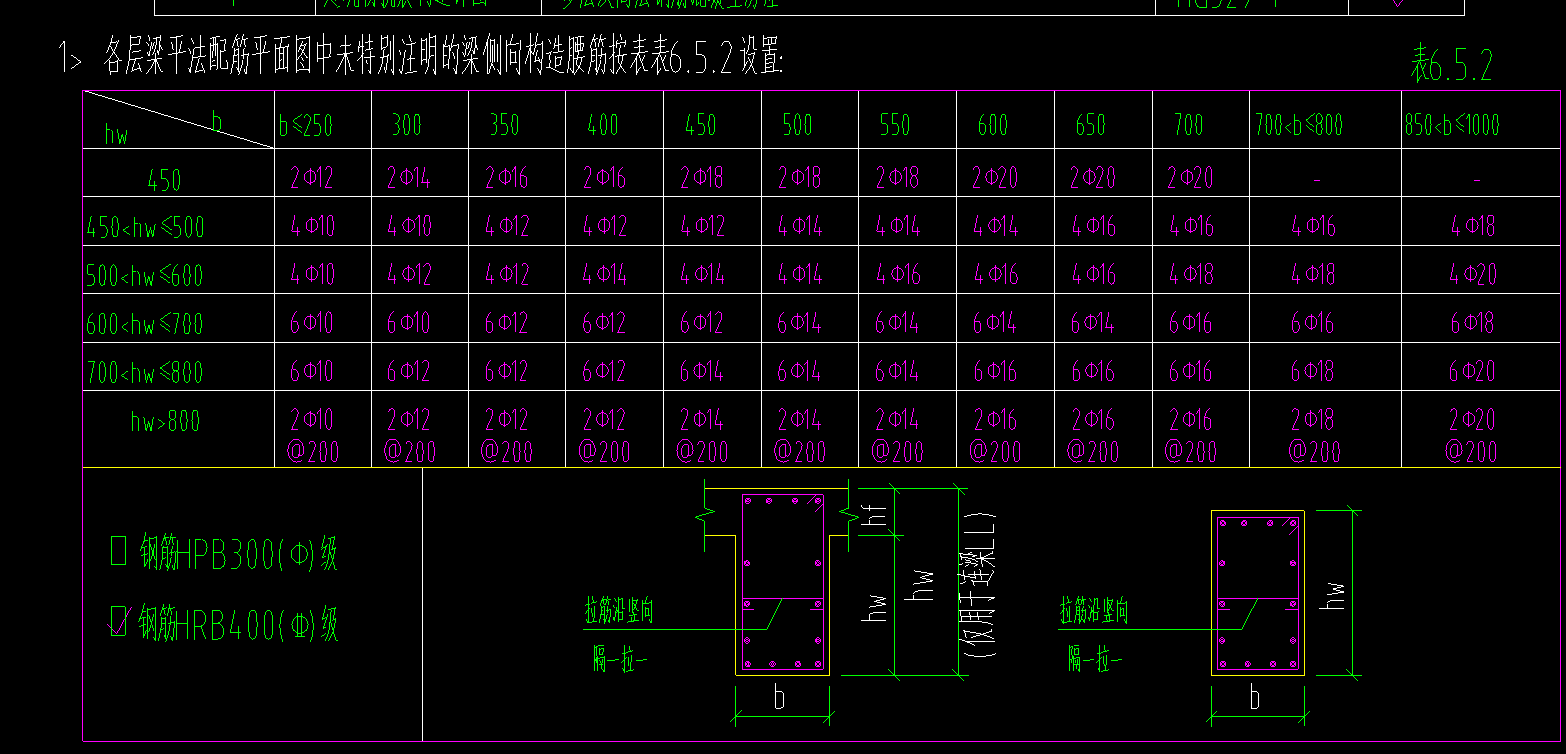Viewport: 1566px width, 754px height.
Task: Click the column header 350
Action: [x=505, y=125]
